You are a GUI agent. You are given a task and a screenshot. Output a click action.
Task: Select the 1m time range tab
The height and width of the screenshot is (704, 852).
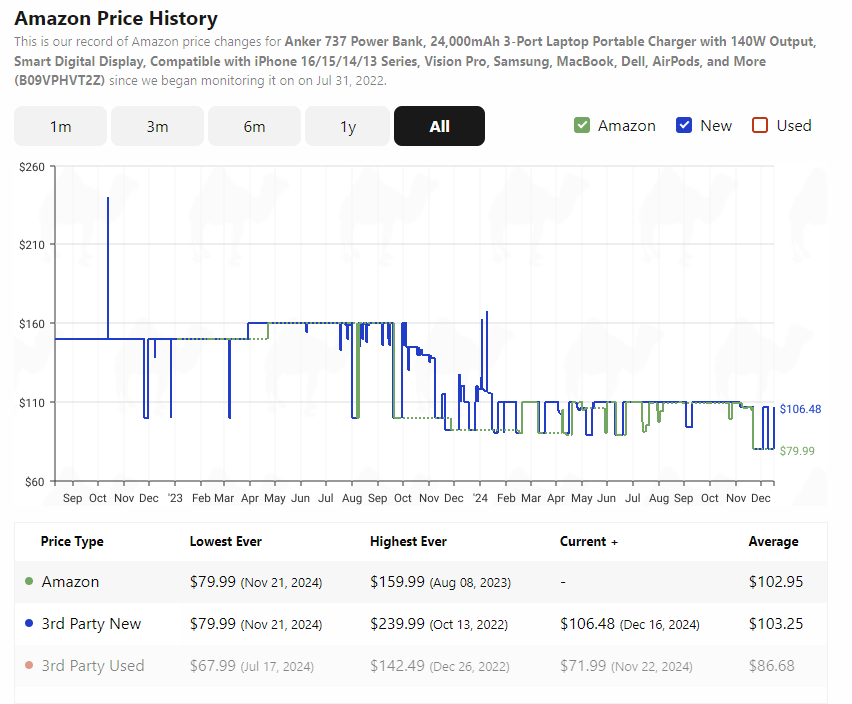pos(60,126)
